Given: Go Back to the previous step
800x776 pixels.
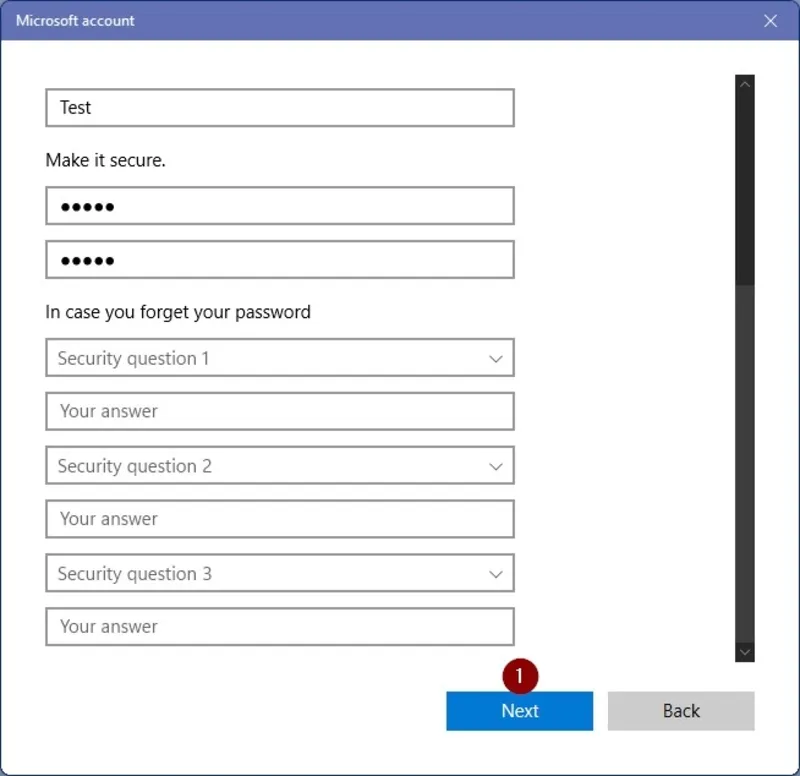Looking at the screenshot, I should pos(680,711).
